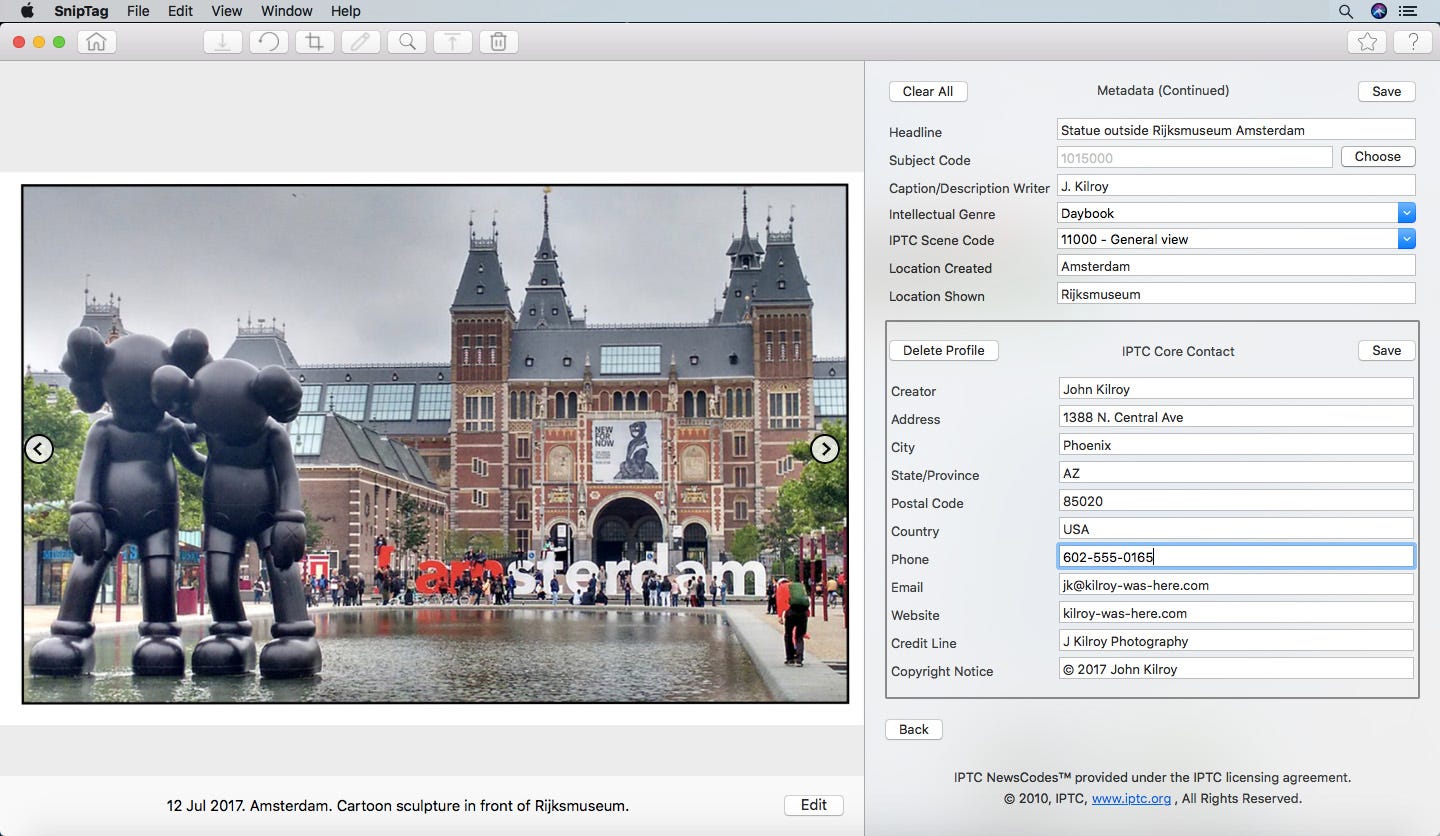The image size is (1440, 836).
Task: Click the upload/export toolbar icon
Action: (452, 42)
